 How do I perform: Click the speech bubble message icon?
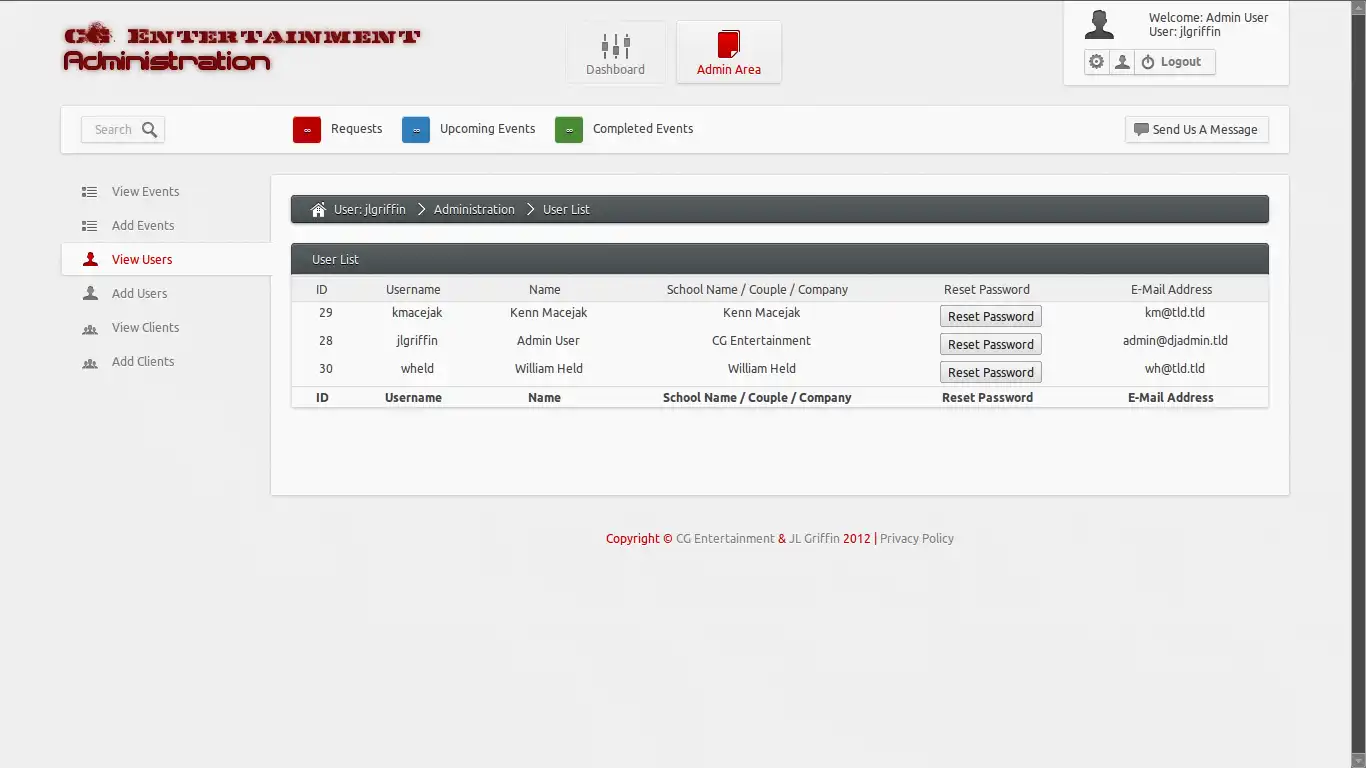pos(1141,130)
